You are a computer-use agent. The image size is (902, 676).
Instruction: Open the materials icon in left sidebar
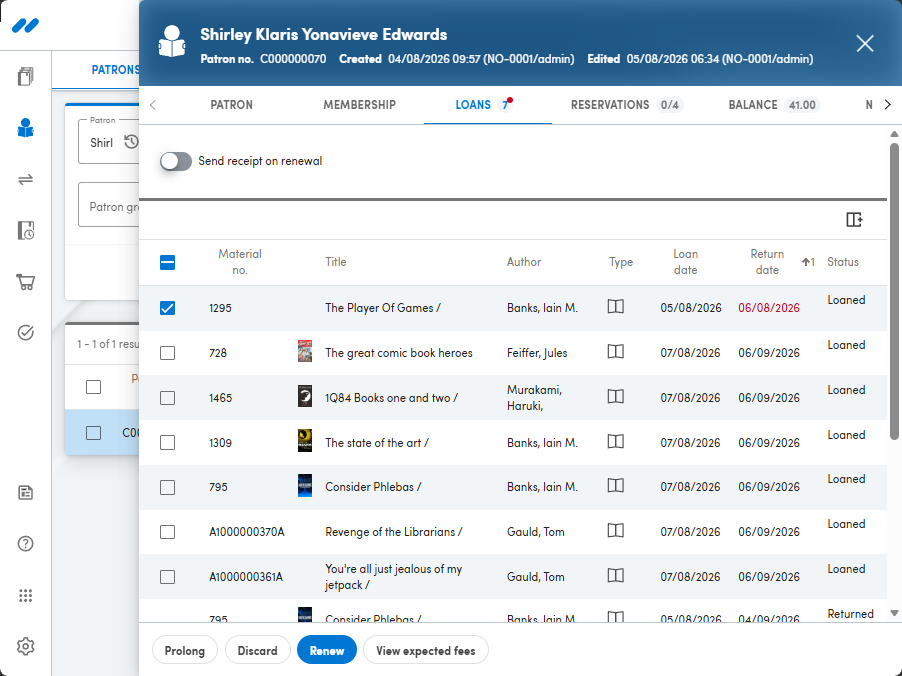pos(25,76)
